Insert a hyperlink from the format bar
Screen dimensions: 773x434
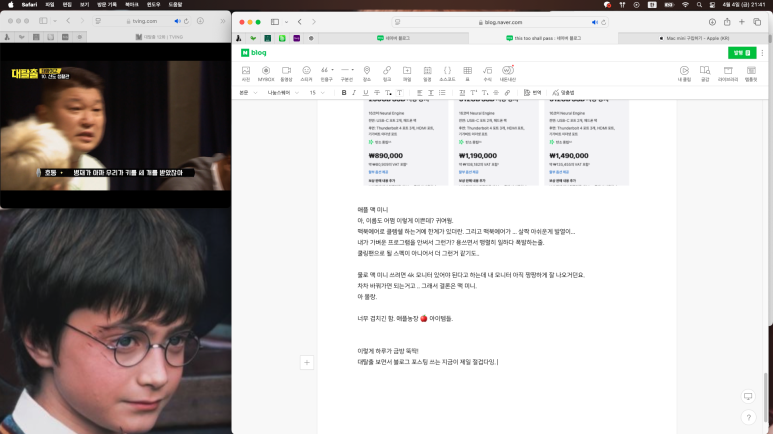pos(507,93)
